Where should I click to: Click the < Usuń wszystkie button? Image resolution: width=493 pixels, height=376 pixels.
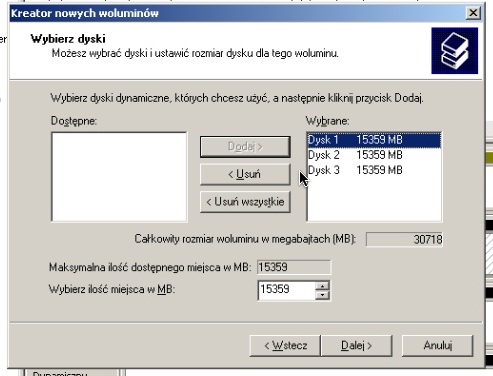coord(245,202)
